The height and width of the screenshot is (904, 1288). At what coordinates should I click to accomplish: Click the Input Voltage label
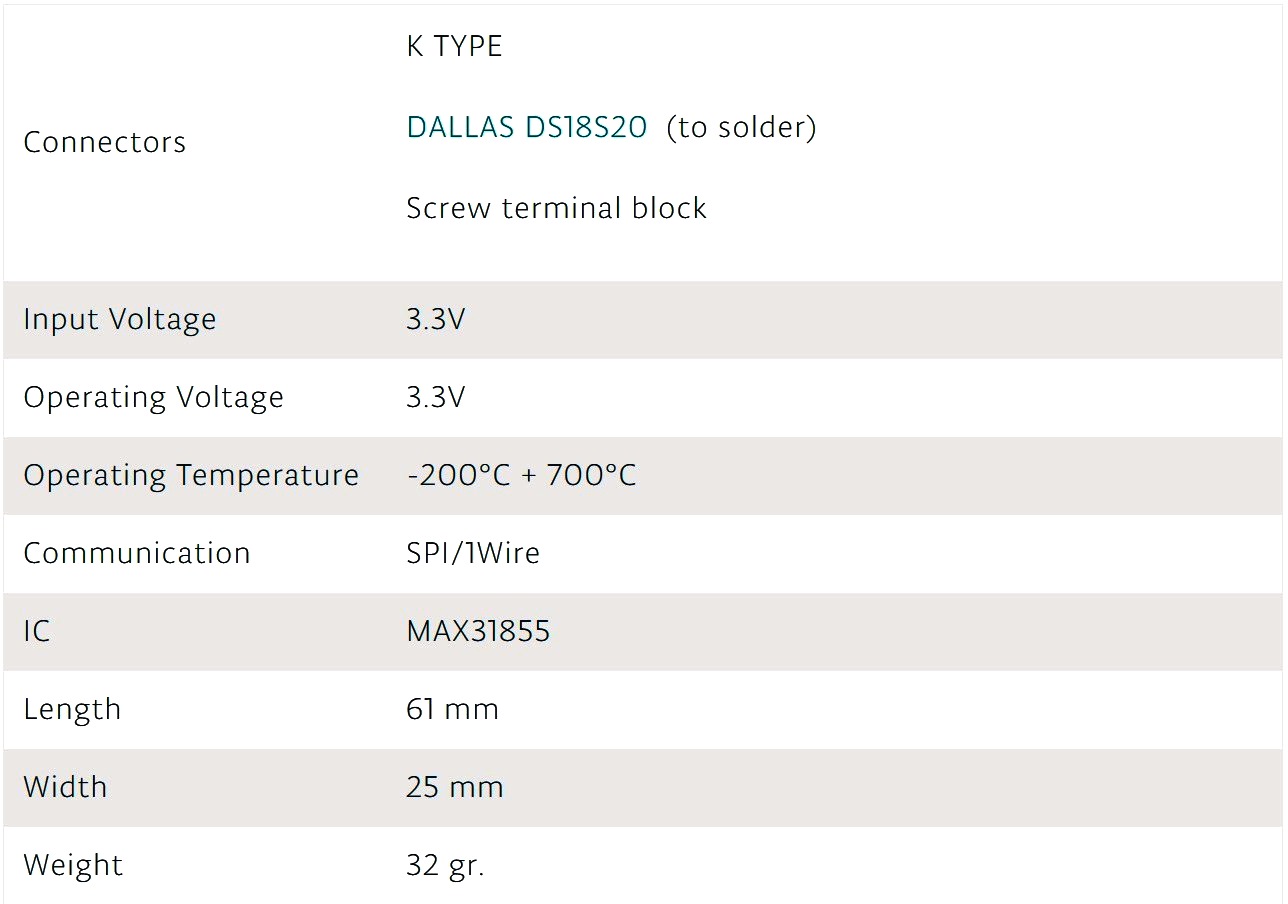coord(120,320)
